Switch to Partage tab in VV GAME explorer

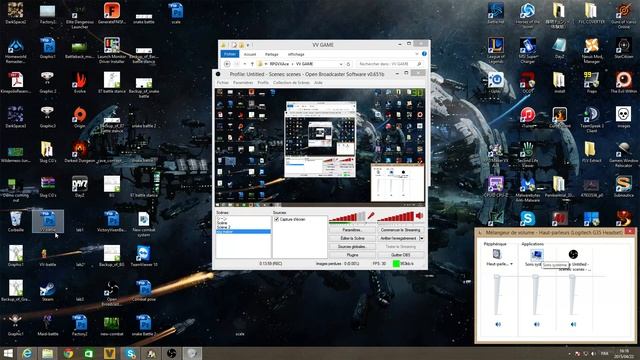(271, 54)
